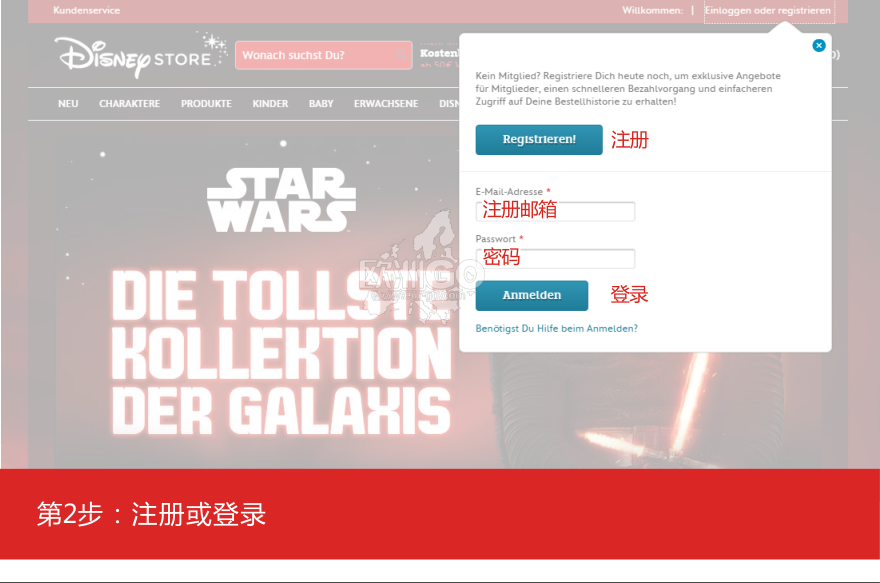Open the Benötigst Du Hilfe beim Anmelden link
Screen dimensions: 880x583
pos(556,328)
